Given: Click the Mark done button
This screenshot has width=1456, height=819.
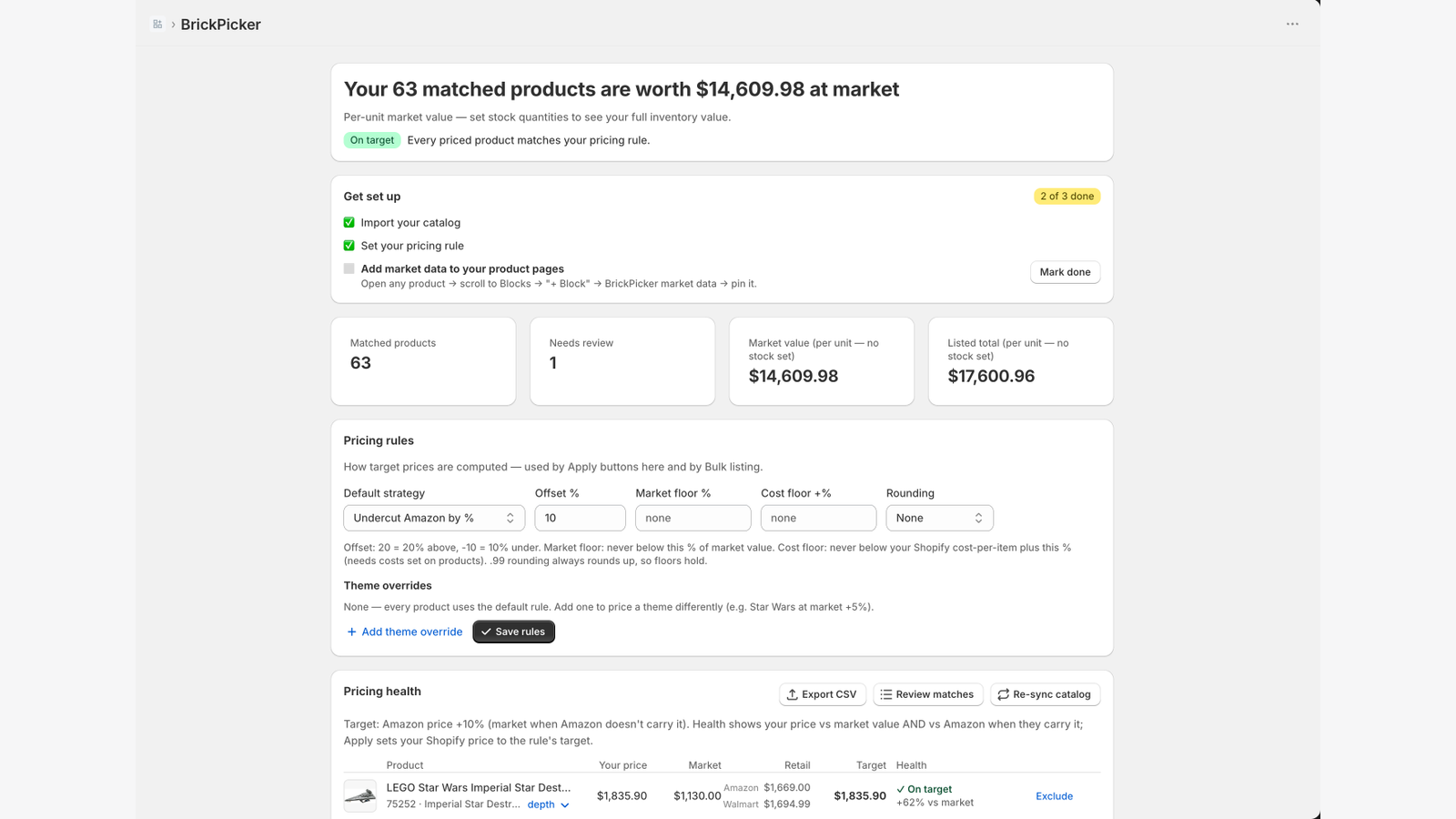Looking at the screenshot, I should [x=1065, y=272].
